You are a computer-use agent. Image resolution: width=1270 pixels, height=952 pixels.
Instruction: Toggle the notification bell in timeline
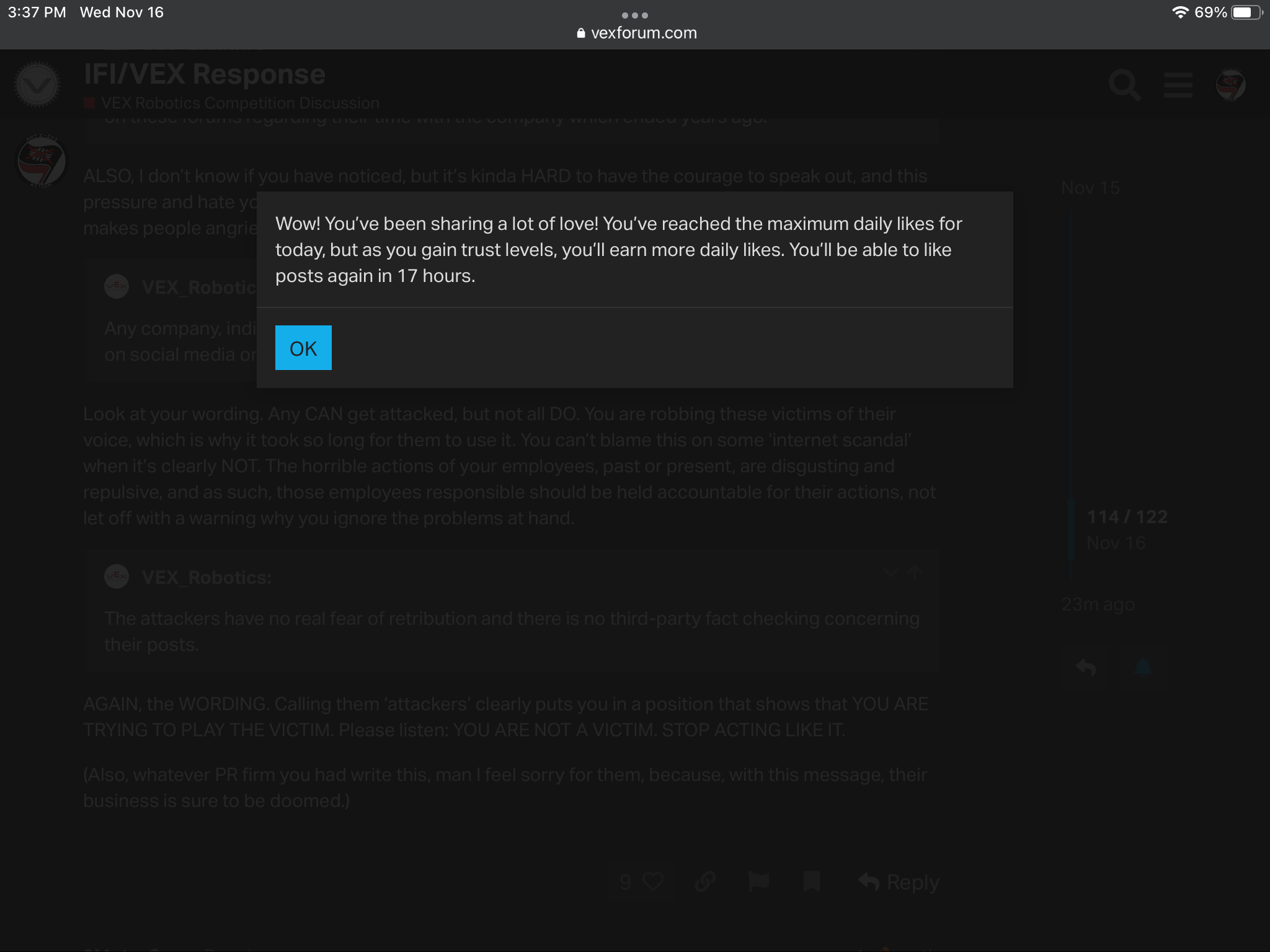tap(1142, 668)
